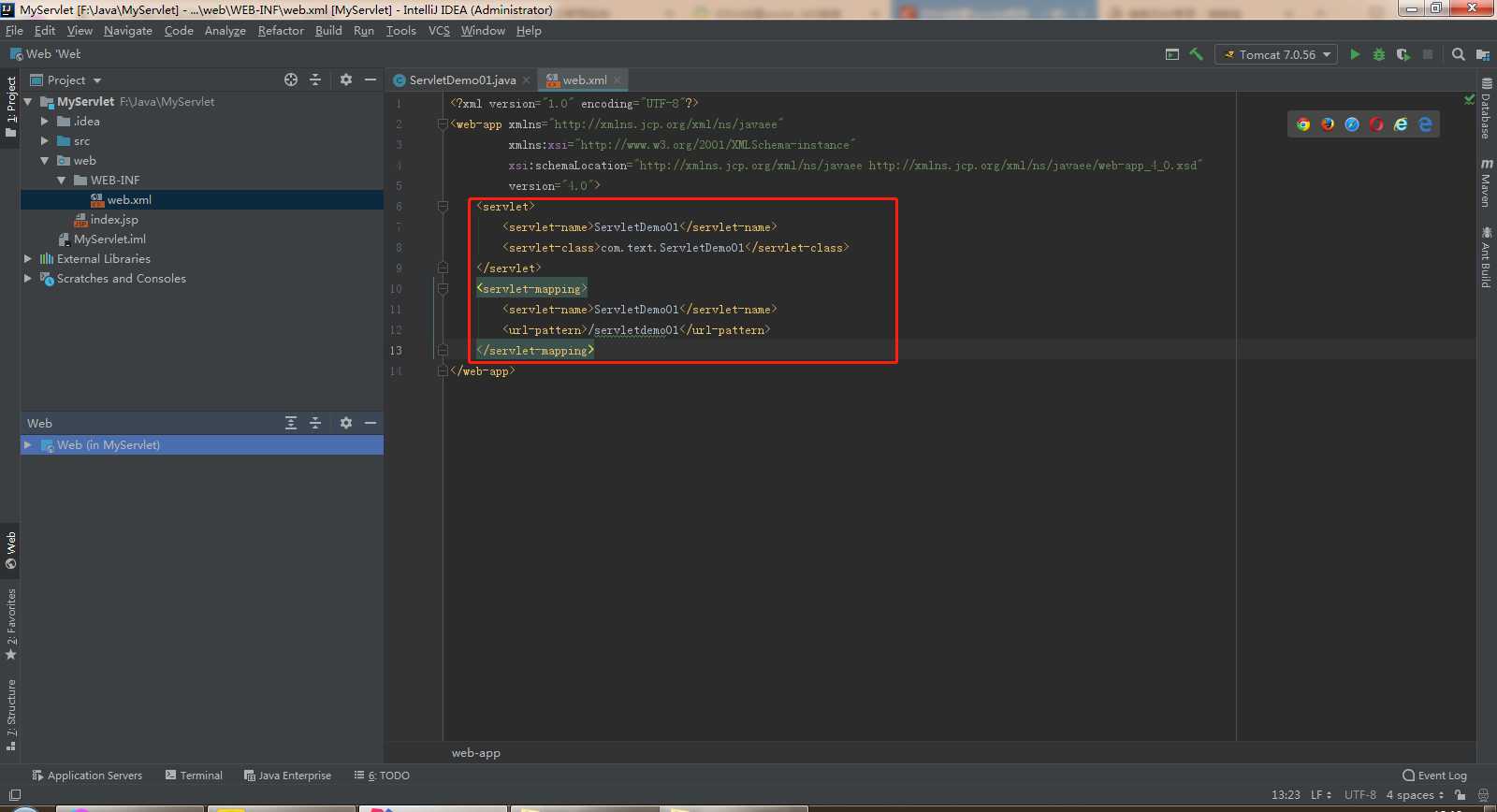The height and width of the screenshot is (812, 1497).
Task: Open the Terminal tool window
Action: coord(194,776)
